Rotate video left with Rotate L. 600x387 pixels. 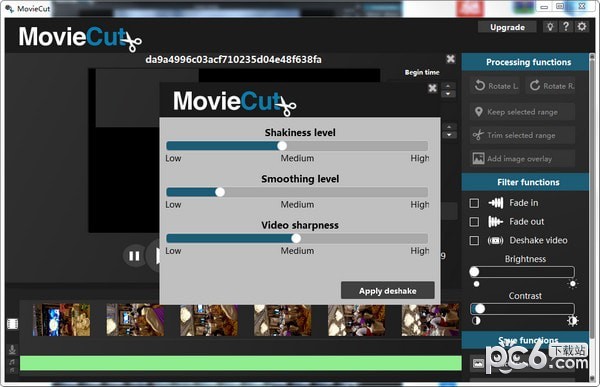click(496, 86)
